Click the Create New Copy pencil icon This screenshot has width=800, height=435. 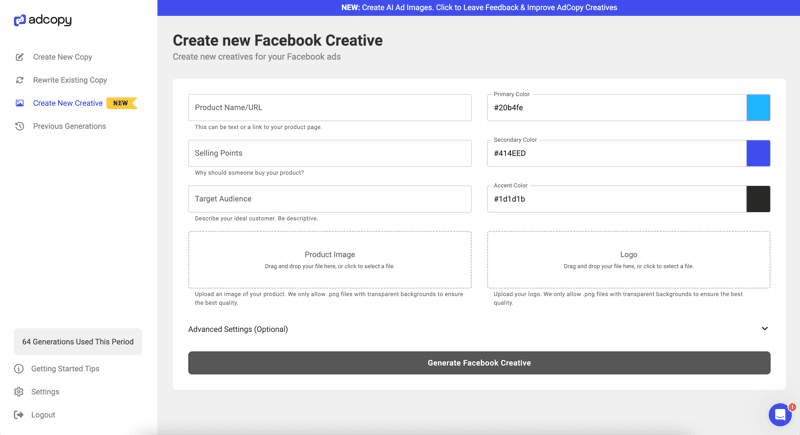coord(19,57)
